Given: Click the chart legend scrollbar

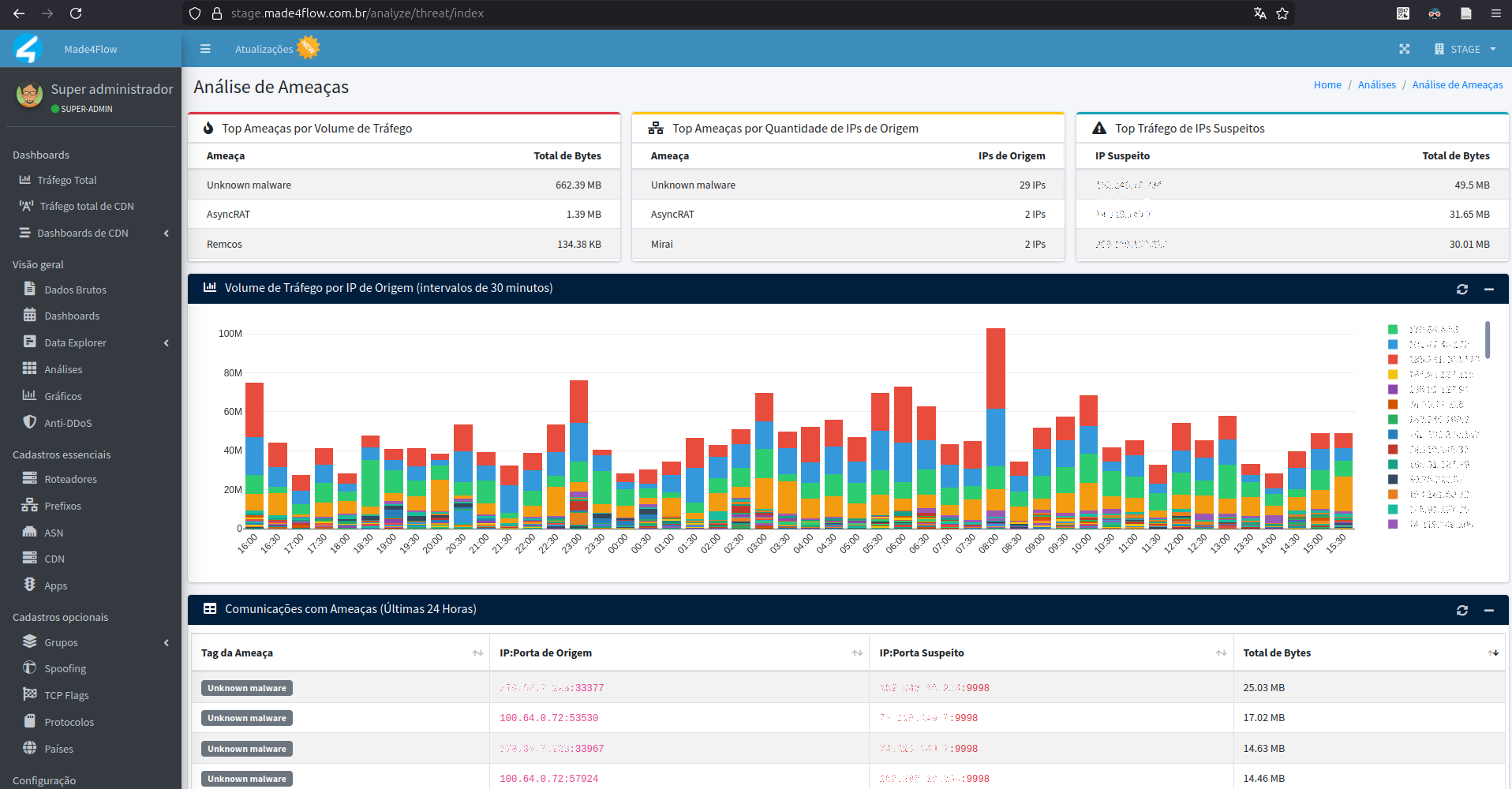Looking at the screenshot, I should [1488, 340].
